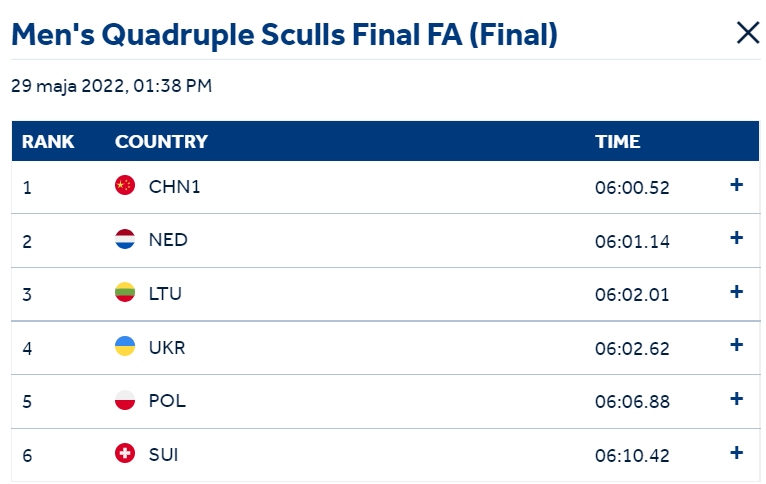
Task: Click the Poland flag icon
Action: coord(125,400)
